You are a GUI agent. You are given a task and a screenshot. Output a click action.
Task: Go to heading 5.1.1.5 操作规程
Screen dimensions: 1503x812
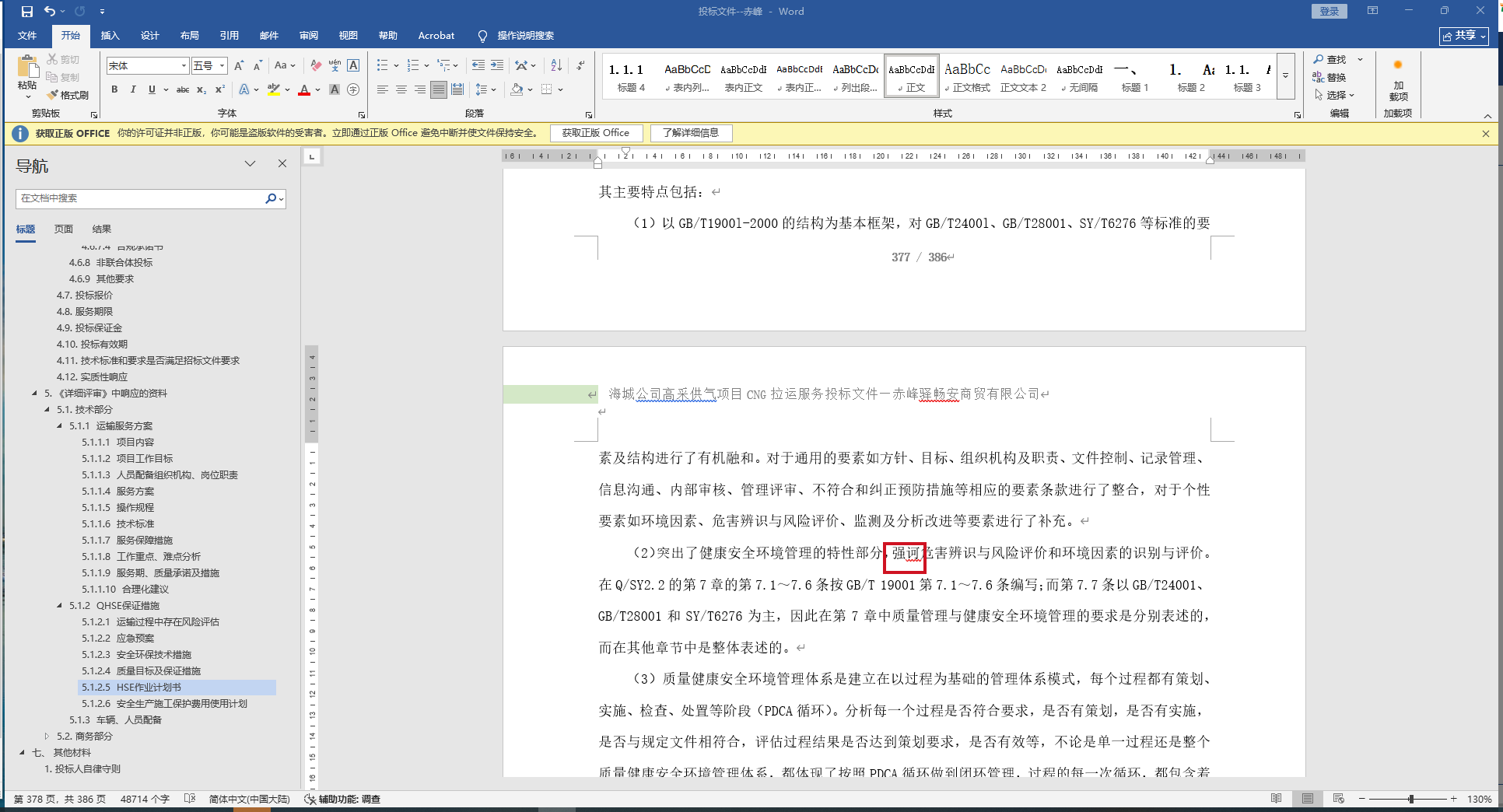tap(118, 507)
